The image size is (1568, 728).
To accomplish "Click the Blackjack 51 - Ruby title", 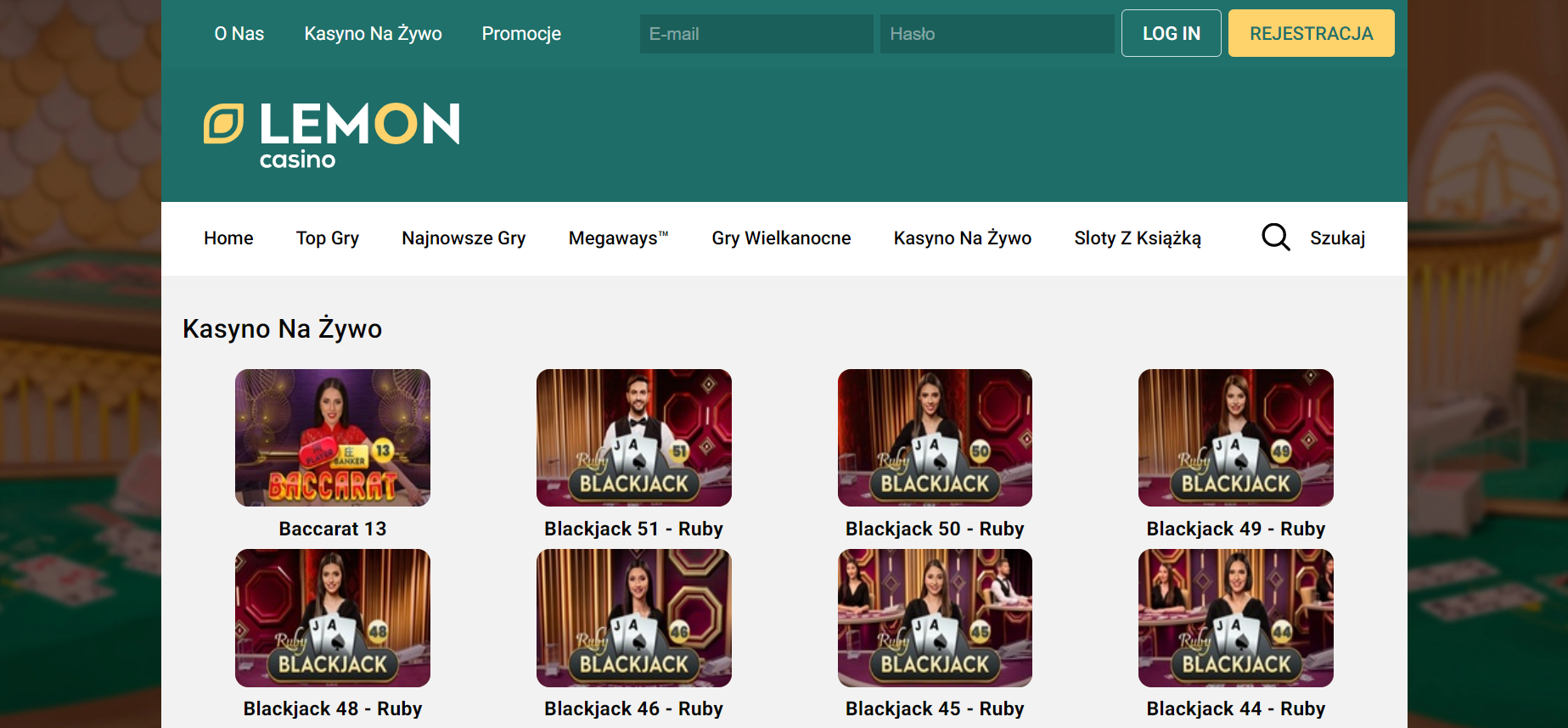I will click(634, 529).
